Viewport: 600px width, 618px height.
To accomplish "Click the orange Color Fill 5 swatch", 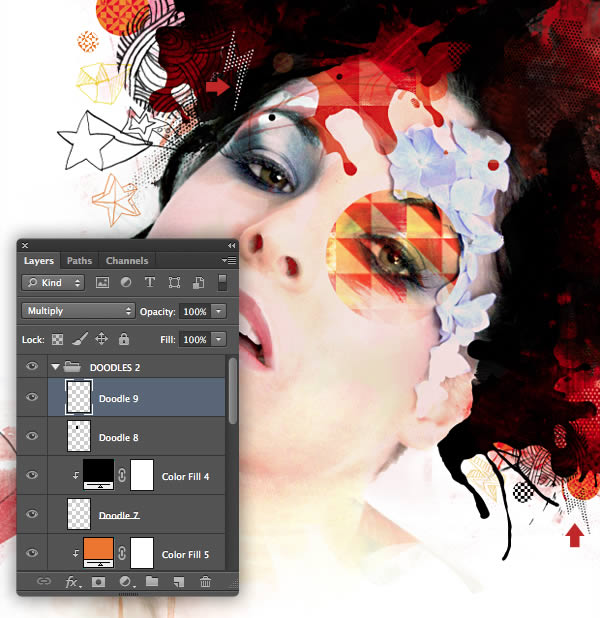I will click(x=99, y=552).
